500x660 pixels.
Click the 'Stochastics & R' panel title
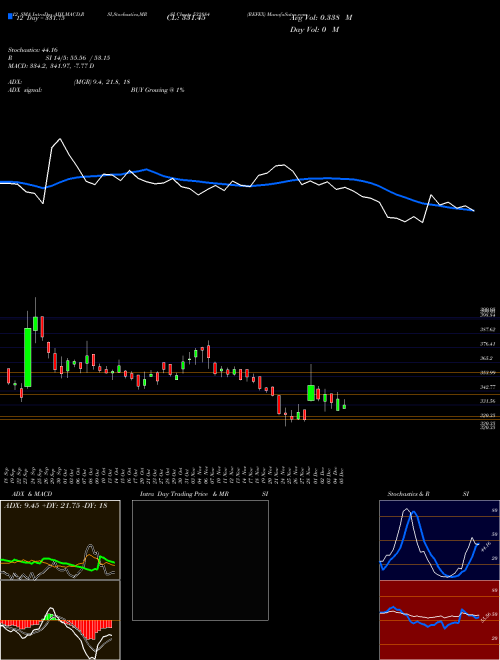(x=408, y=494)
